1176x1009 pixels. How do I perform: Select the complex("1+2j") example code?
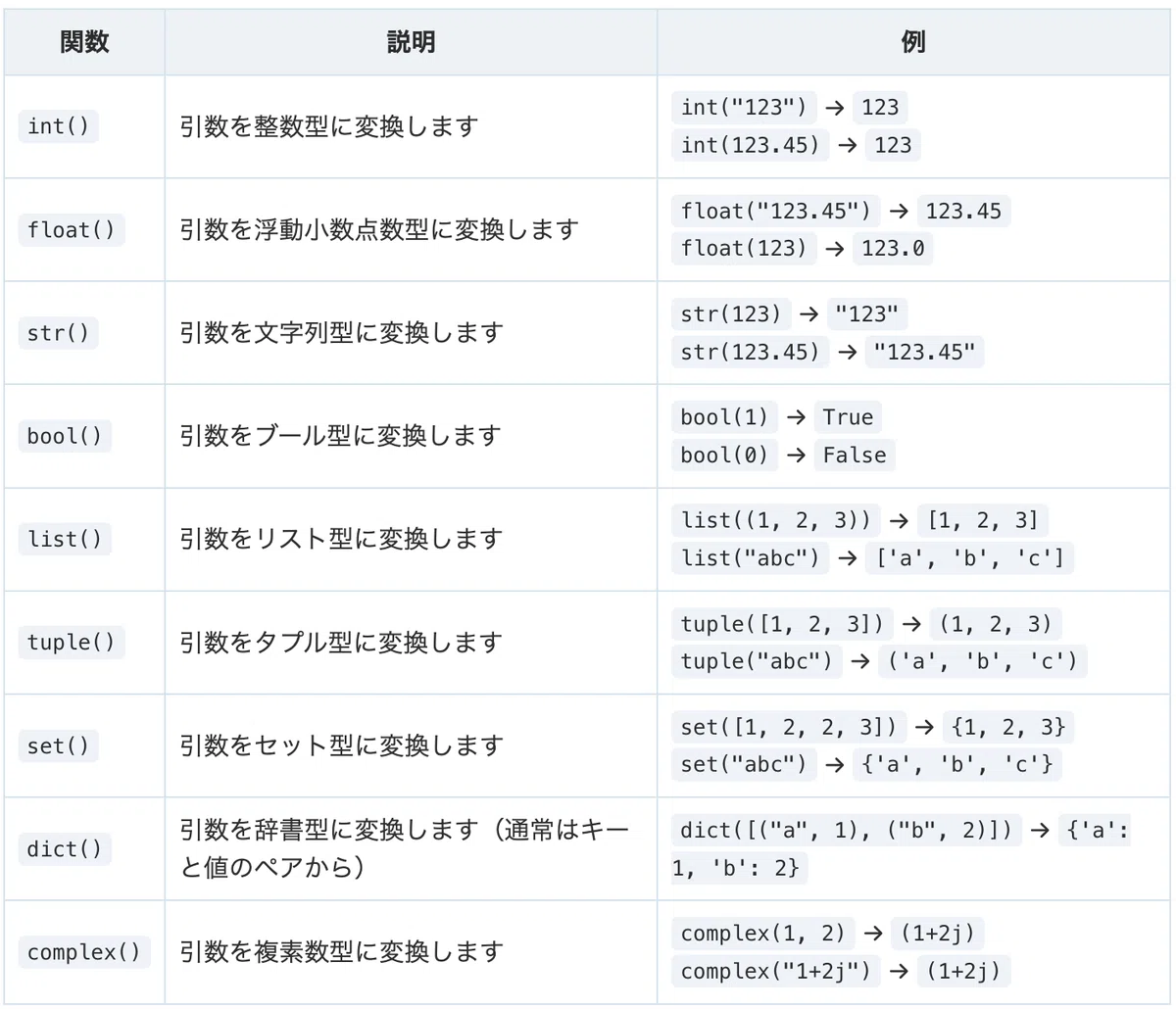(x=775, y=972)
